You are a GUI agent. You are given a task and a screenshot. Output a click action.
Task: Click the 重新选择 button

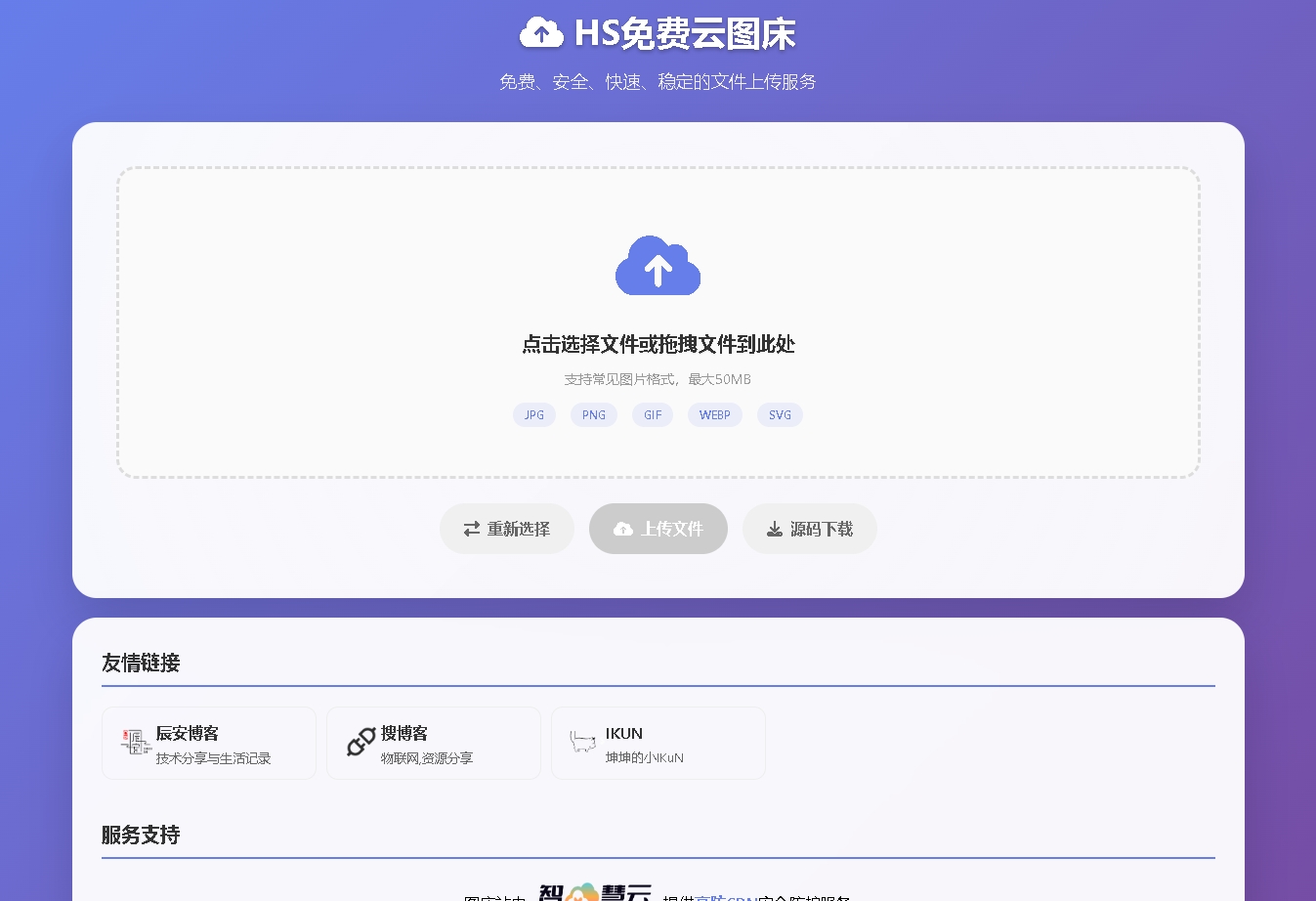pyautogui.click(x=507, y=529)
